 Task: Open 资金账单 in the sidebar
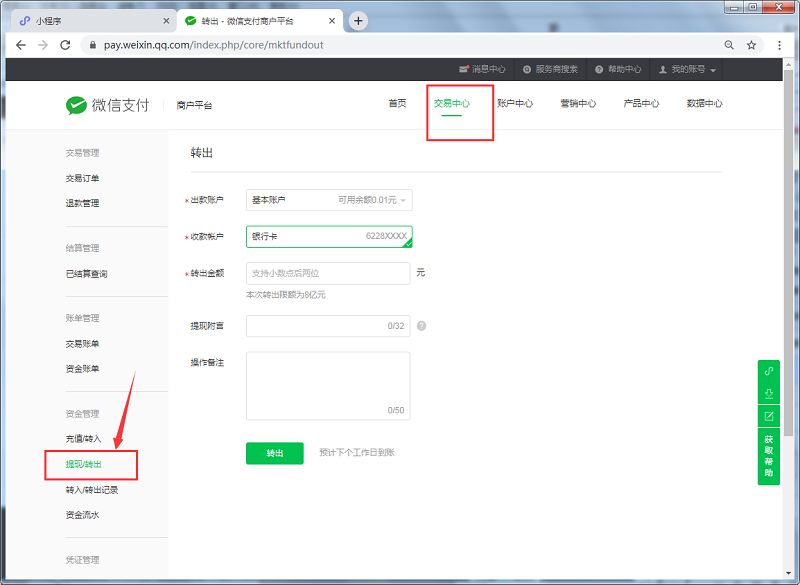point(82,369)
